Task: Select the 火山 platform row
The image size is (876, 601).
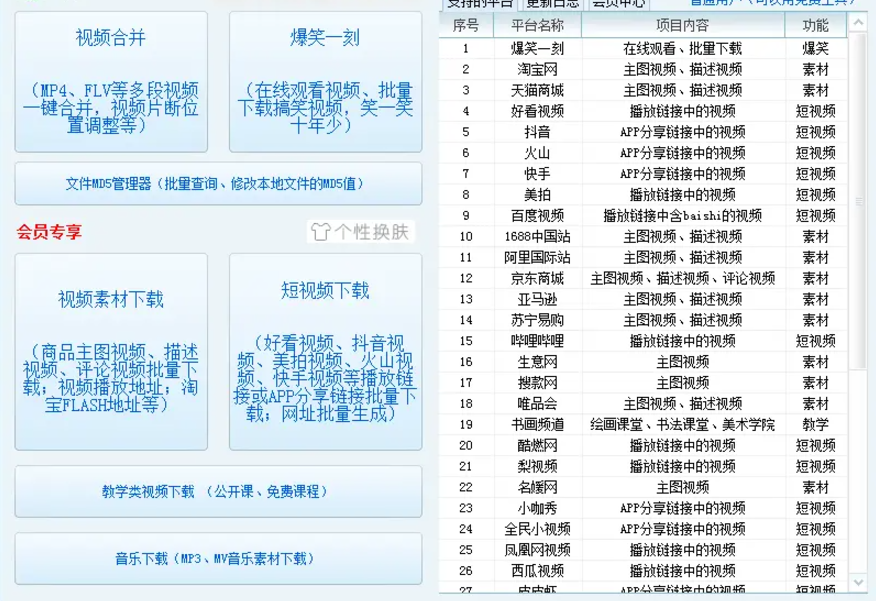Action: pos(643,153)
